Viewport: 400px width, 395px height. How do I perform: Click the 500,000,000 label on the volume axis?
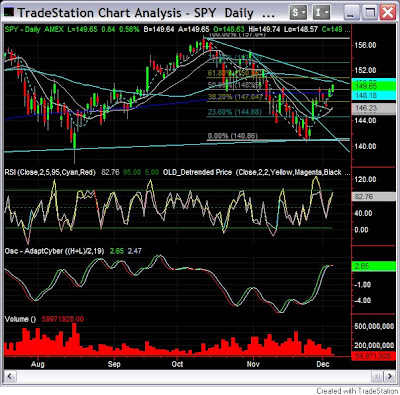(x=374, y=326)
